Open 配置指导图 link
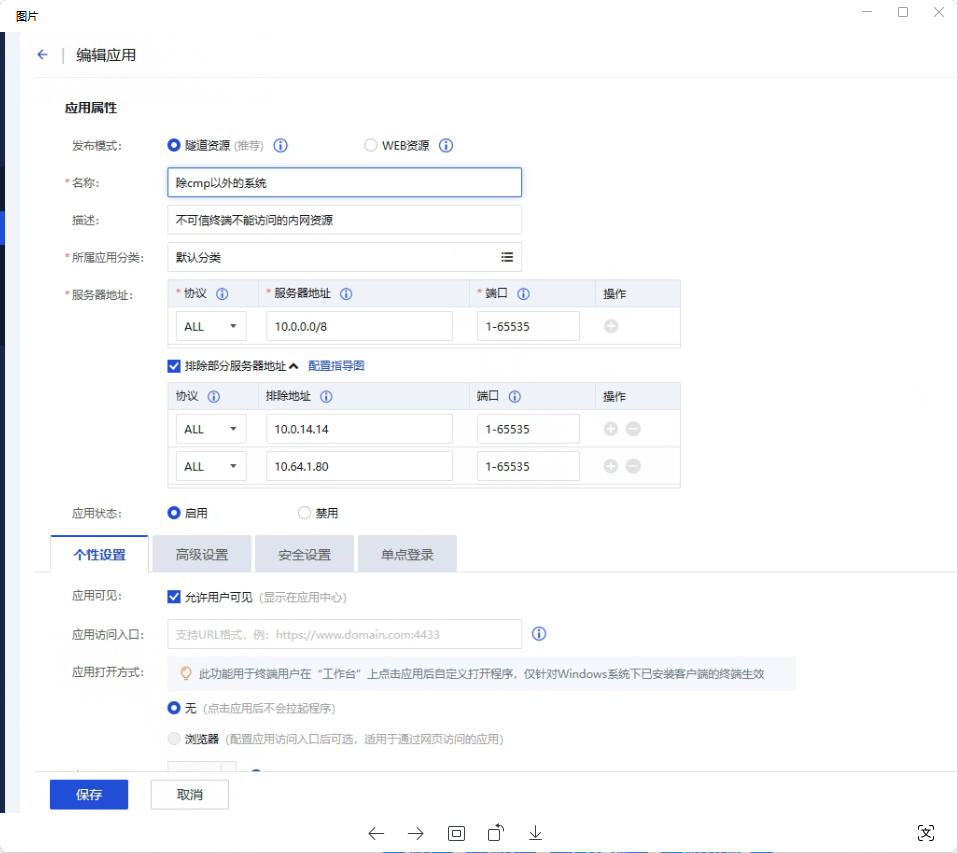The height and width of the screenshot is (853, 957). [x=336, y=366]
